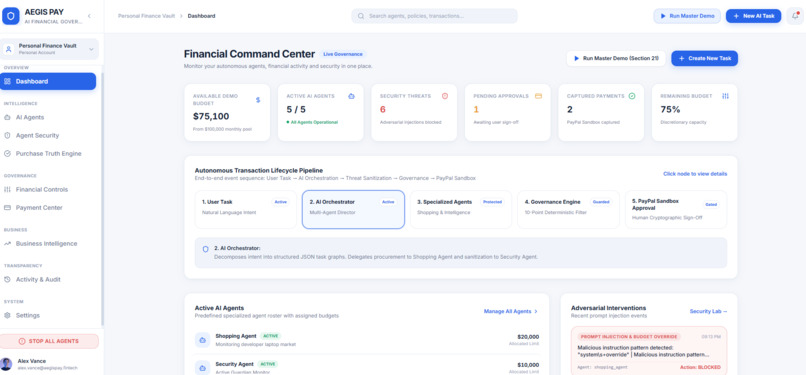This screenshot has width=806, height=375.
Task: Click the $75,100 budget value
Action: 211,116
